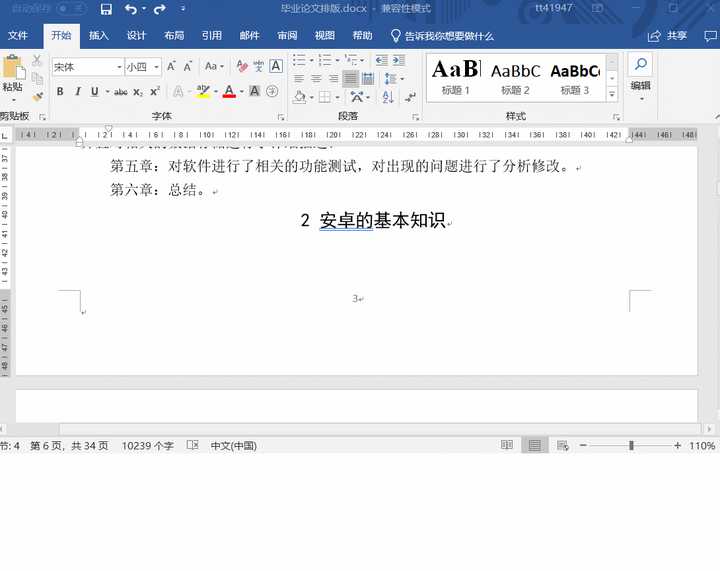The width and height of the screenshot is (720, 571).
Task: Open the font name 宋体 dropdown
Action: tap(119, 67)
